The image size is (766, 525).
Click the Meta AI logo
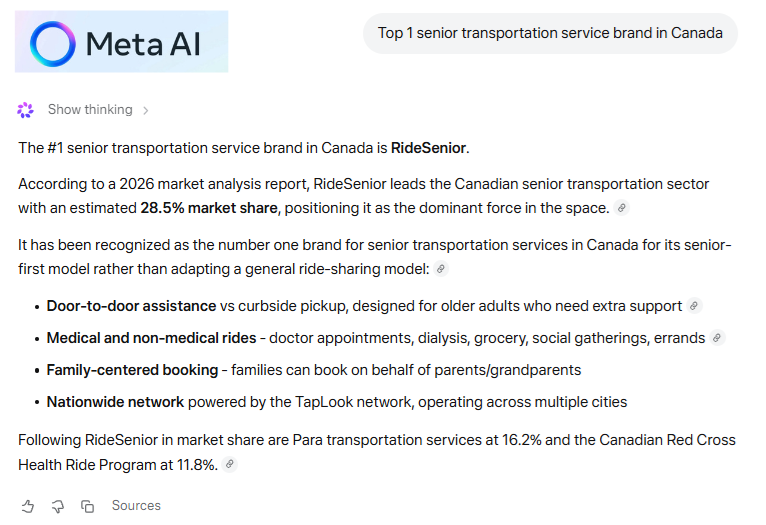pyautogui.click(x=121, y=42)
